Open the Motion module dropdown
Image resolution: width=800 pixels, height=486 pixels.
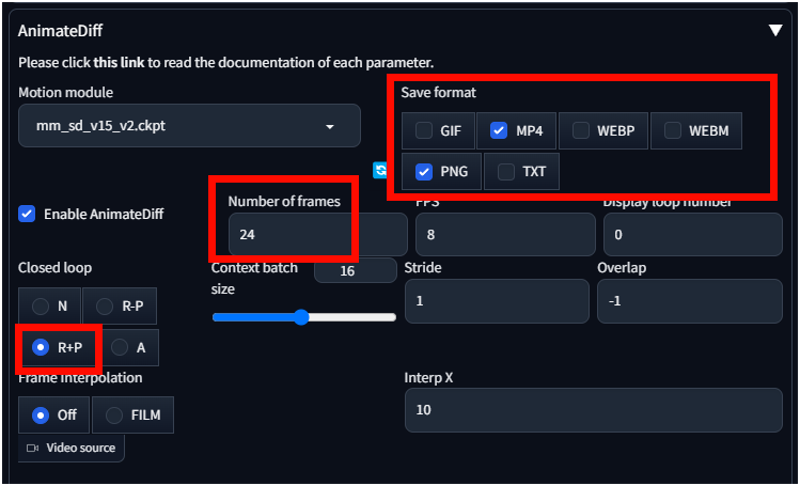coord(189,126)
